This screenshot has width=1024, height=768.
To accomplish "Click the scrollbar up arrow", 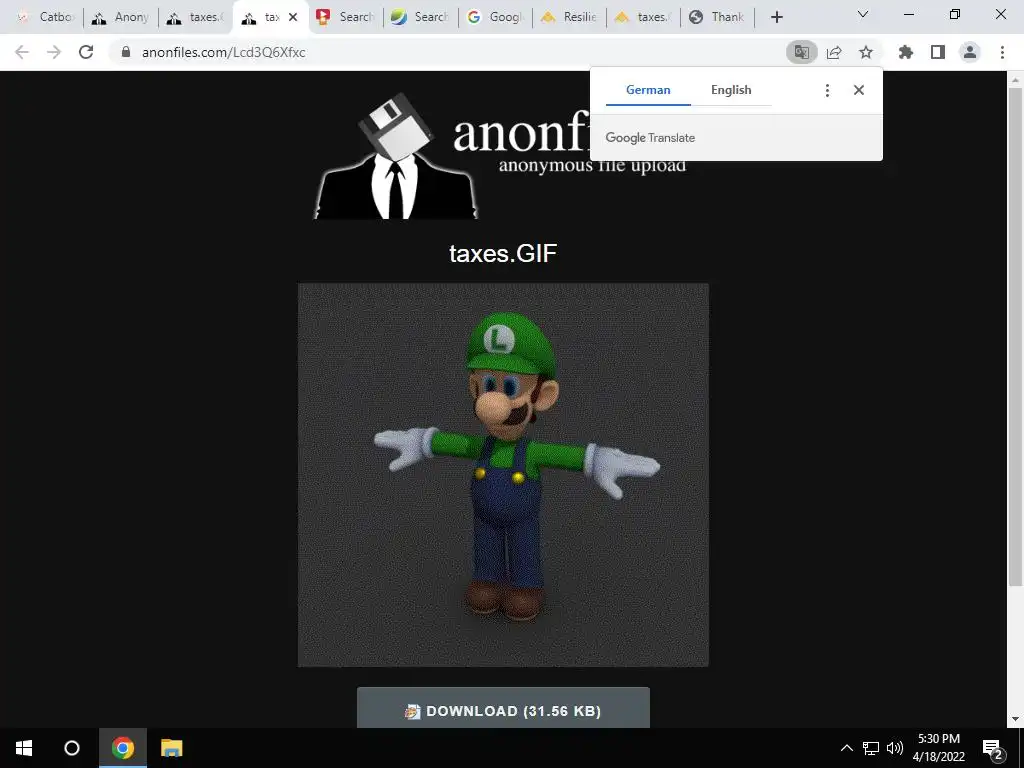I will click(x=1015, y=80).
